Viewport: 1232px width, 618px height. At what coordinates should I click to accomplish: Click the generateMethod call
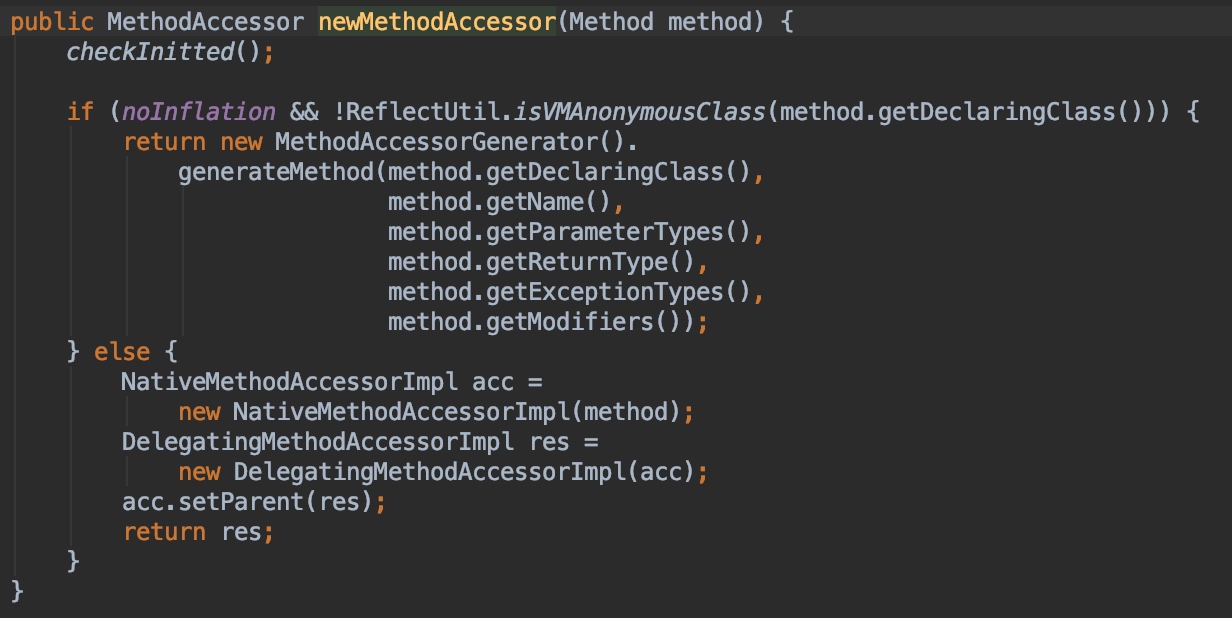[275, 171]
